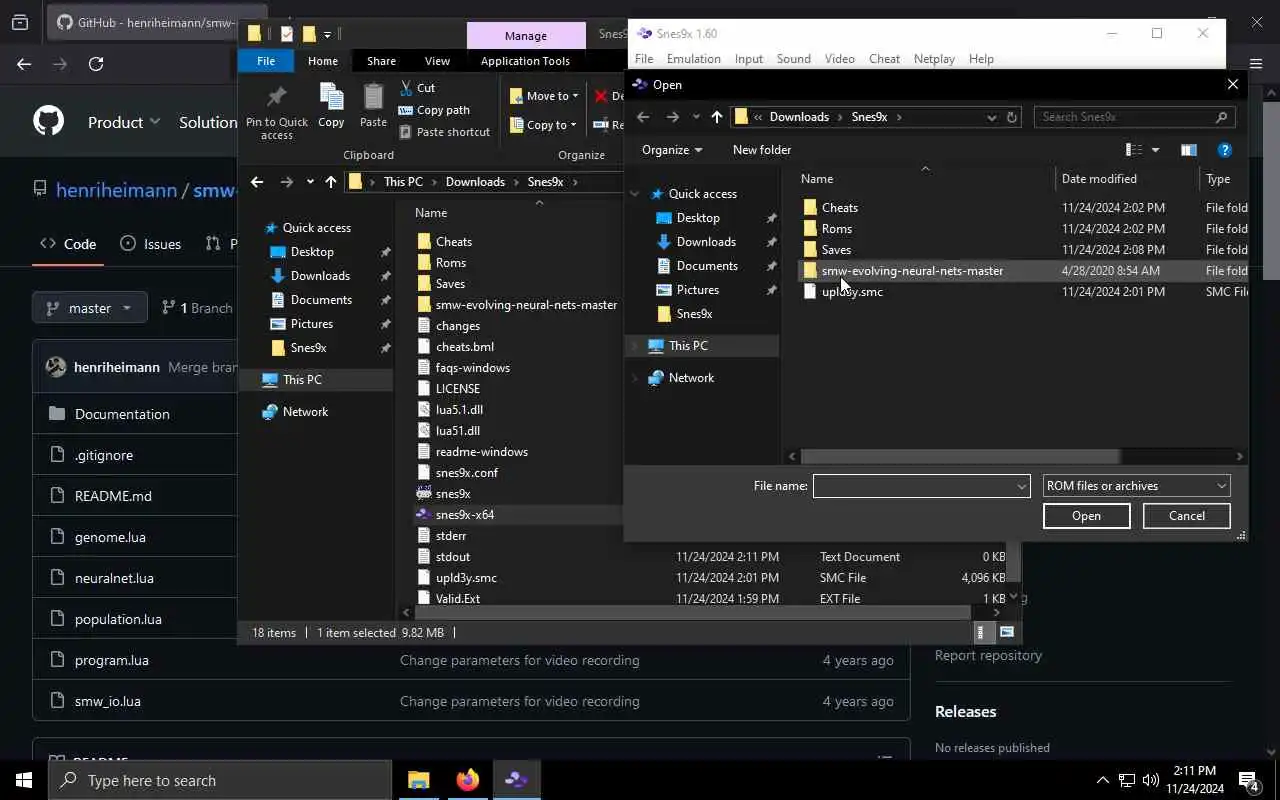Image resolution: width=1280 pixels, height=800 pixels.
Task: Expand the File name history dropdown
Action: point(1021,486)
